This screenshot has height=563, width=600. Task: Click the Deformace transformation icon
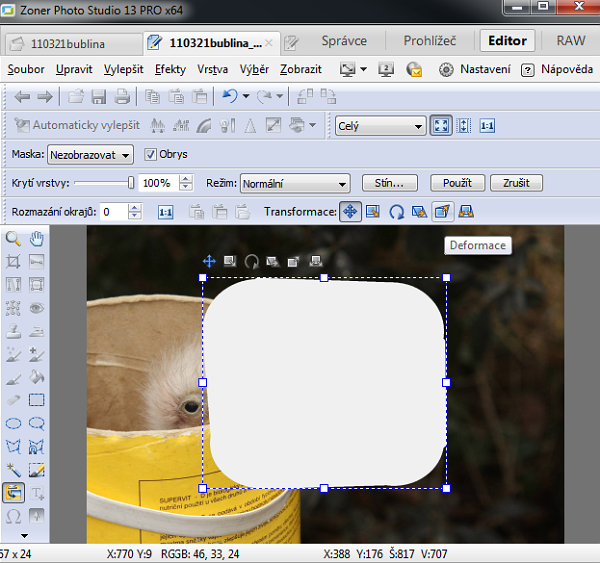(x=442, y=212)
